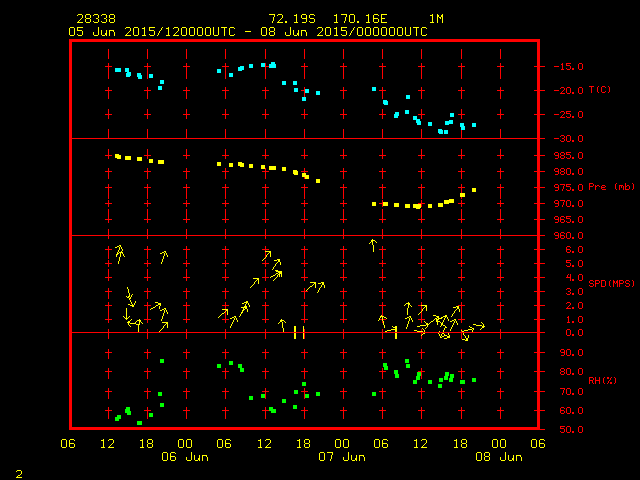
Task: Click the station ID 28338
Action: coord(95,19)
